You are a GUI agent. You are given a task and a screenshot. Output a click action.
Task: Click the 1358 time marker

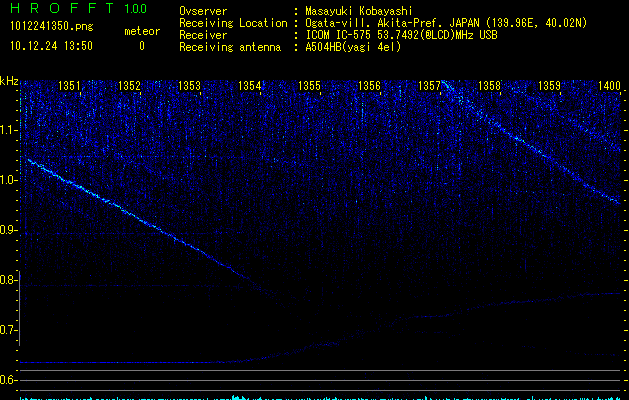(490, 86)
